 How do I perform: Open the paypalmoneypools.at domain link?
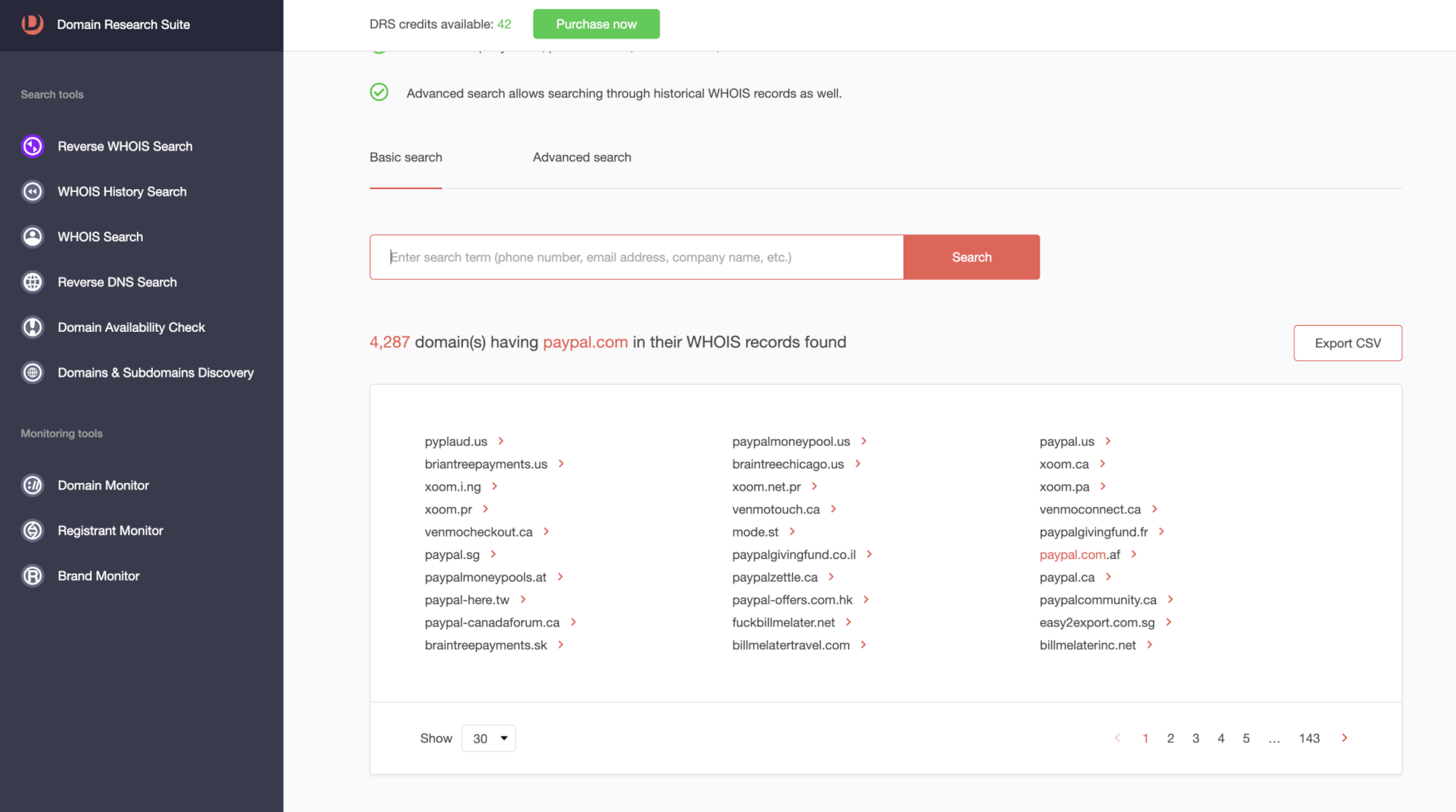[486, 577]
